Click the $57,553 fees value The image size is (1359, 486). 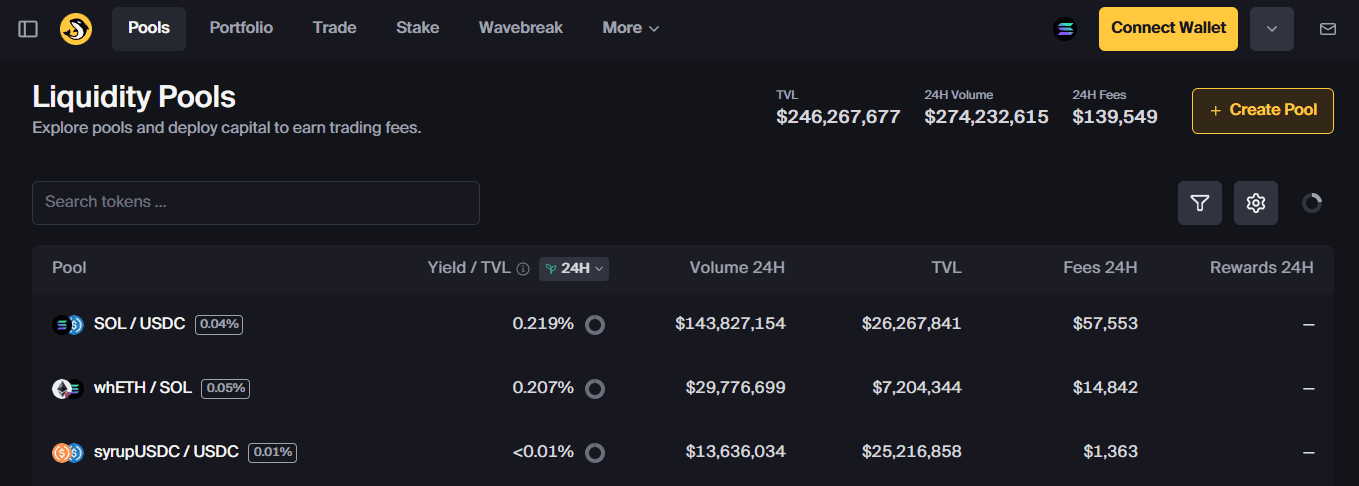tap(1105, 324)
